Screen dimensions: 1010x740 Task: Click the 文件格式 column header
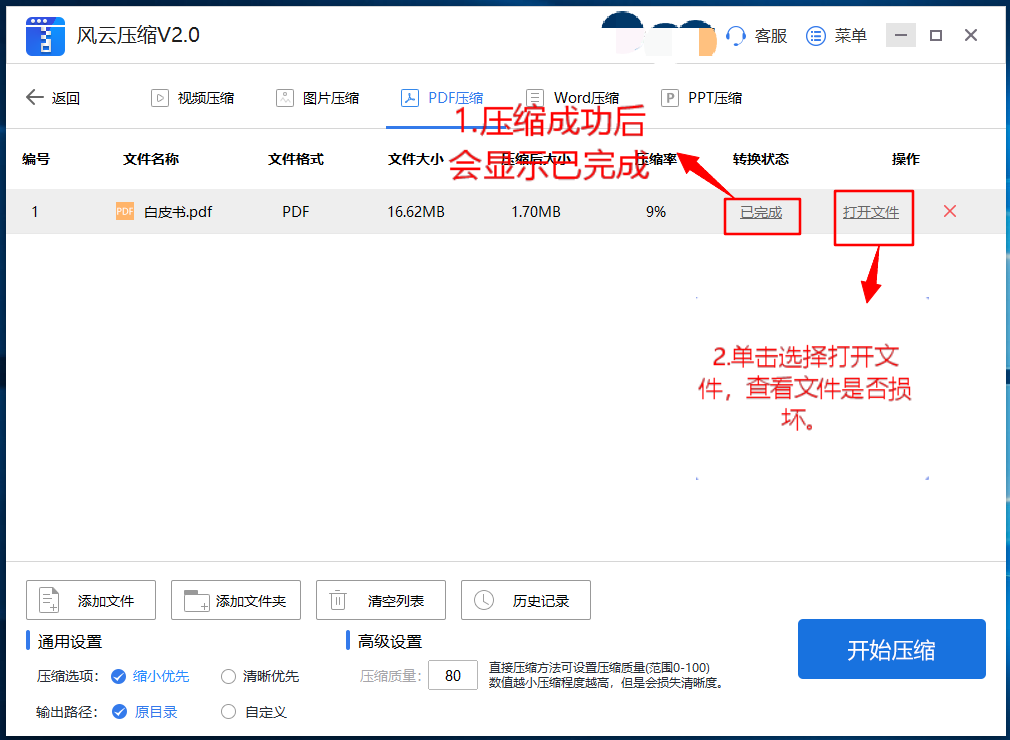click(x=296, y=159)
